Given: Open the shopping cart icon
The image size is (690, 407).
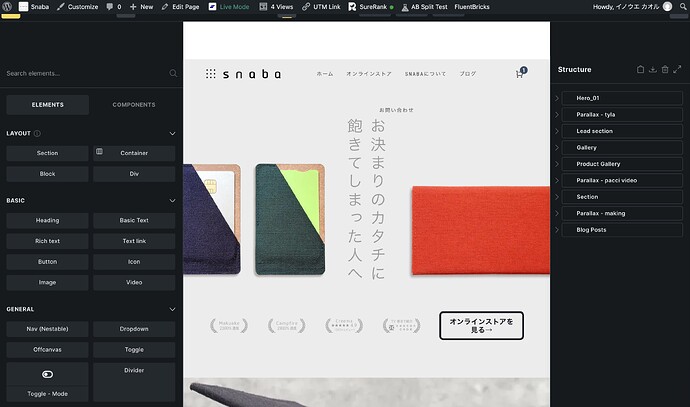Looking at the screenshot, I should click(521, 73).
